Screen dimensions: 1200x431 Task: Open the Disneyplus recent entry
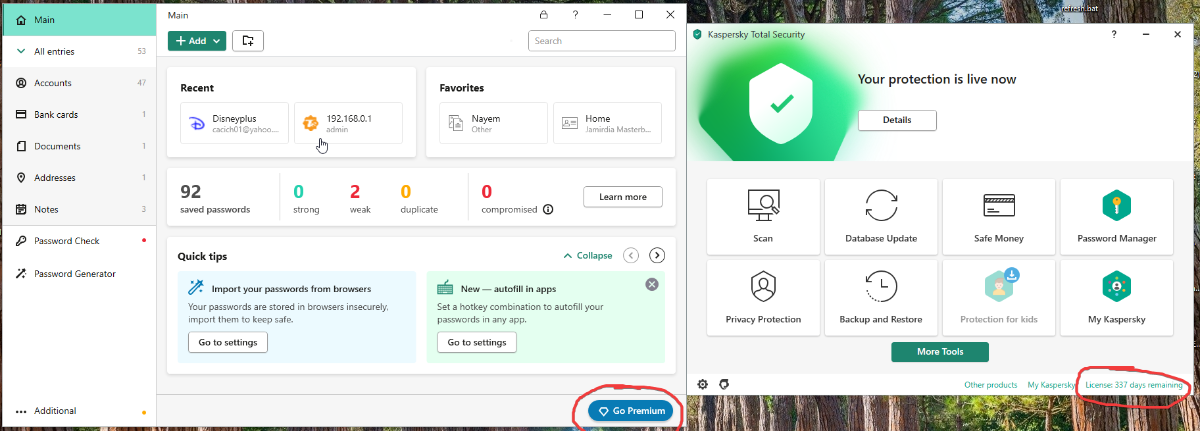(234, 123)
